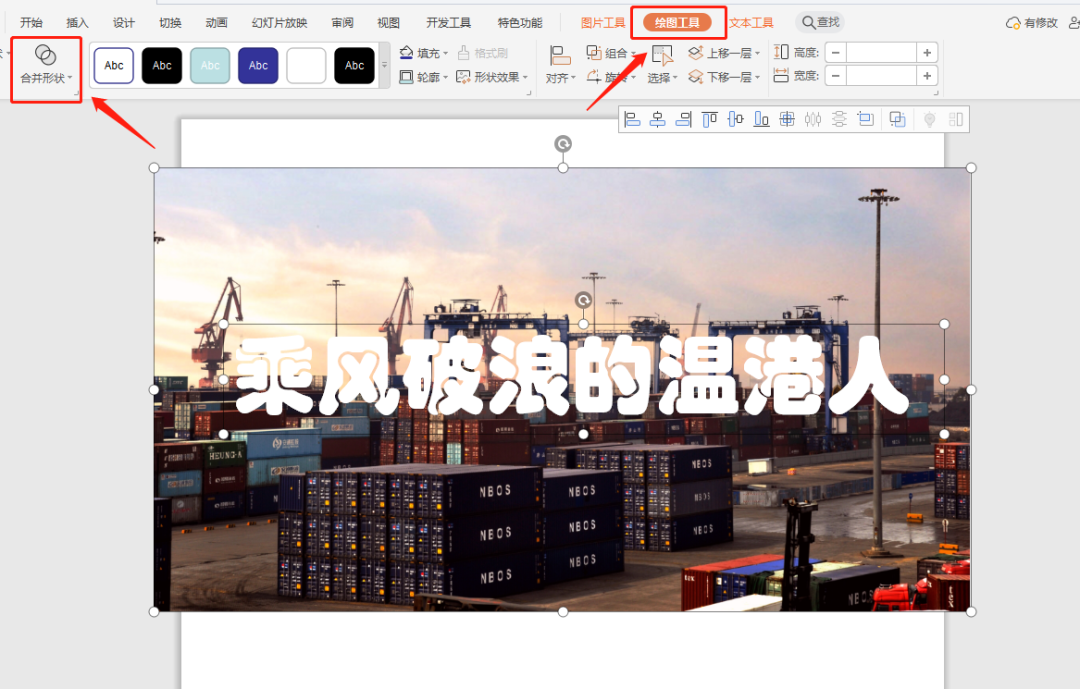
Task: Increase the 高度 height value
Action: [x=927, y=52]
